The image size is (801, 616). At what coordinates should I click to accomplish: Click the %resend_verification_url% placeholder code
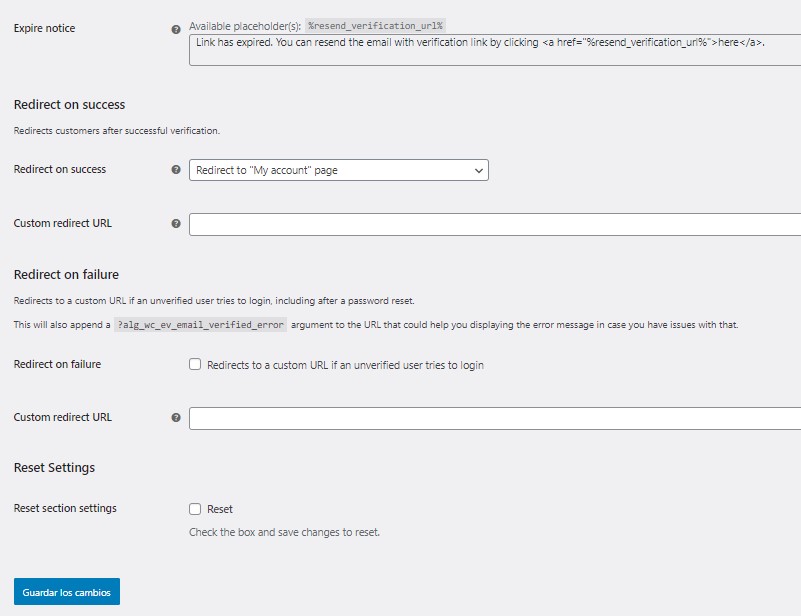pyautogui.click(x=374, y=25)
